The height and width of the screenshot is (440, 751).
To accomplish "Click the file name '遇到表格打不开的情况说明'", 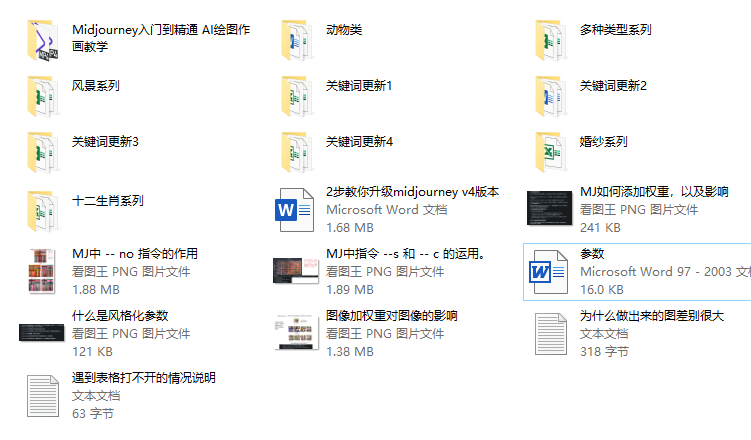I will click(x=144, y=378).
